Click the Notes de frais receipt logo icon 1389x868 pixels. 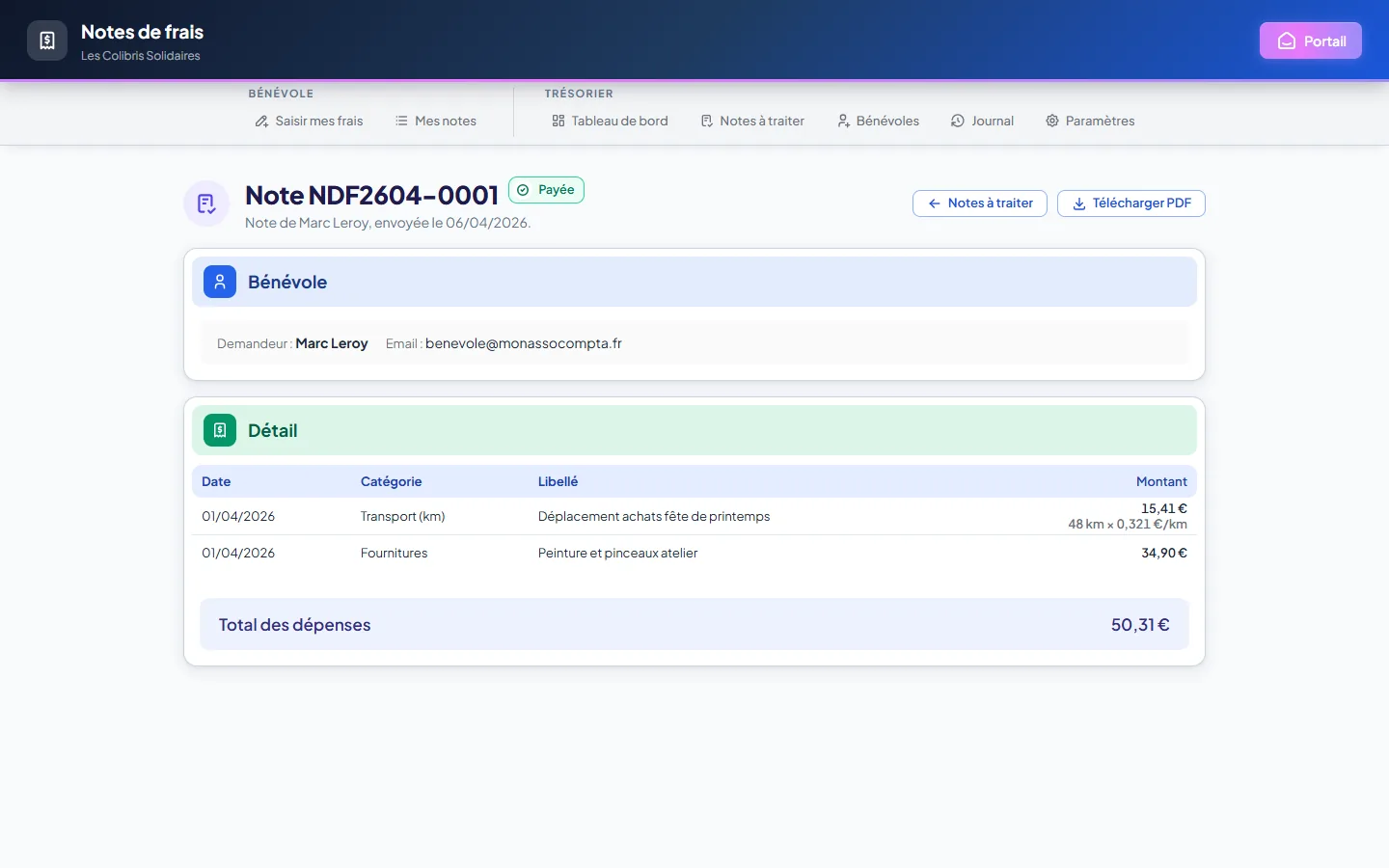(47, 41)
